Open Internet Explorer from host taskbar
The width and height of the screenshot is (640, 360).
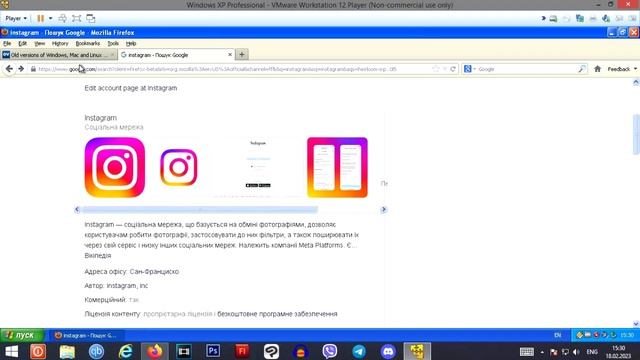pos(125,351)
